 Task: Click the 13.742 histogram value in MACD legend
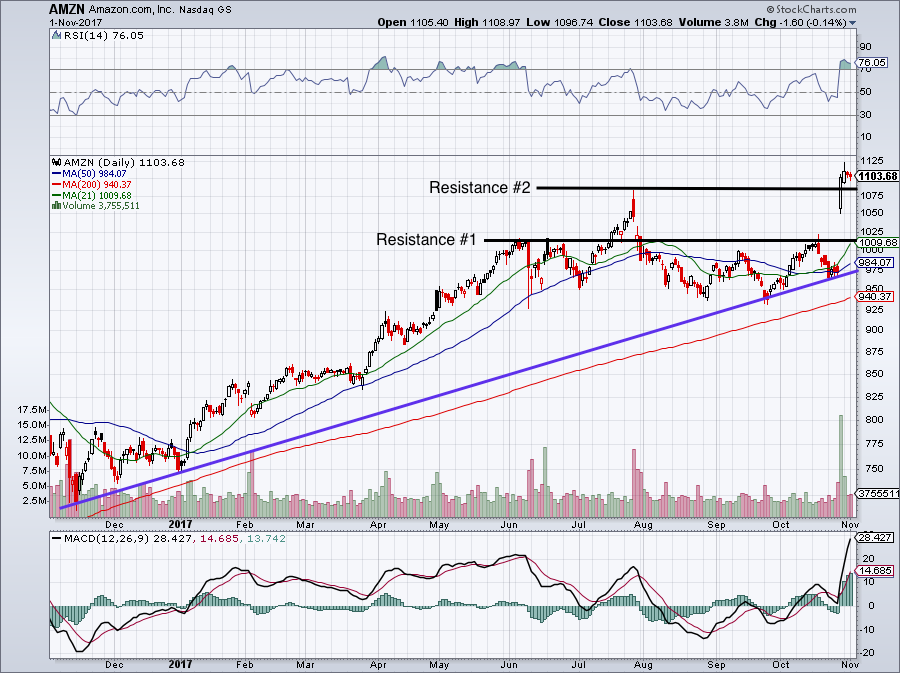coord(266,539)
